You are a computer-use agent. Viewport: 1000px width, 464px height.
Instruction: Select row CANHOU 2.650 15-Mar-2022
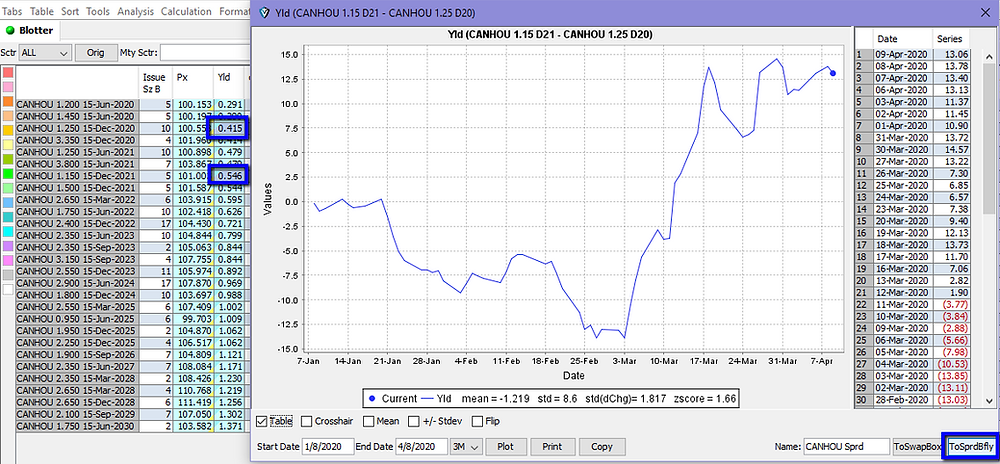pos(77,201)
